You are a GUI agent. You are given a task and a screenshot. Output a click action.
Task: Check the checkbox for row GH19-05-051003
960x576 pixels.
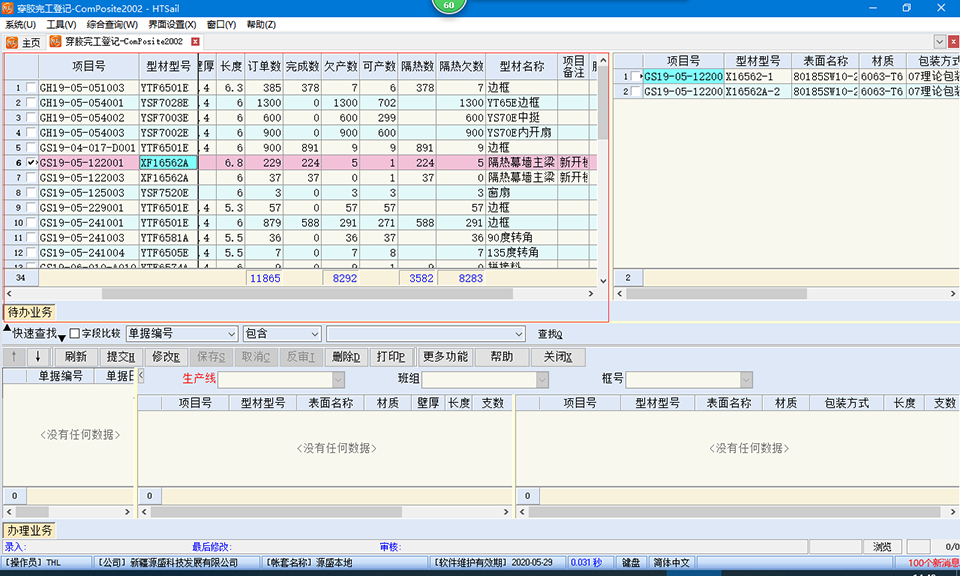point(31,88)
